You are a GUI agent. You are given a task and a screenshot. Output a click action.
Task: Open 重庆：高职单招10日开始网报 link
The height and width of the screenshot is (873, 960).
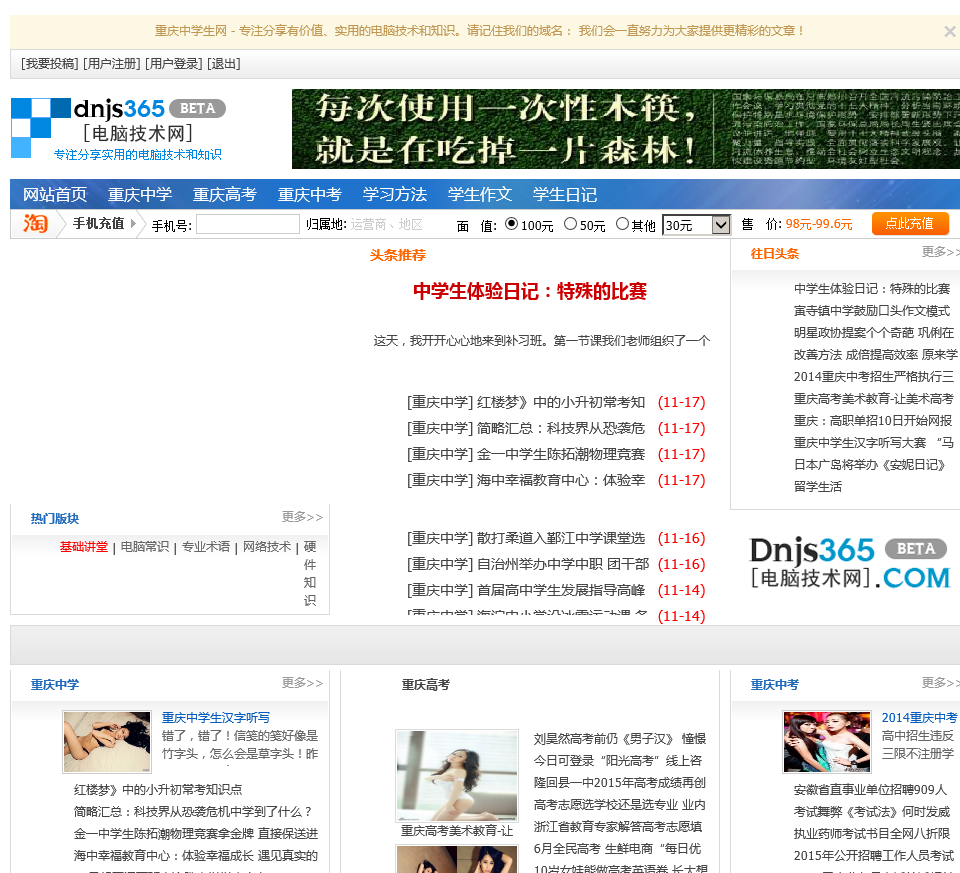point(873,421)
